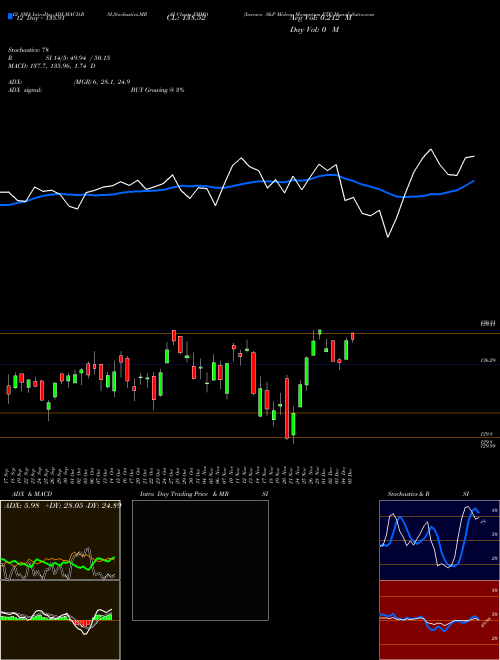Click the 'Stochastics & R SI' panel heading
Image resolution: width=500 pixels, height=660 pixels.
[x=428, y=494]
